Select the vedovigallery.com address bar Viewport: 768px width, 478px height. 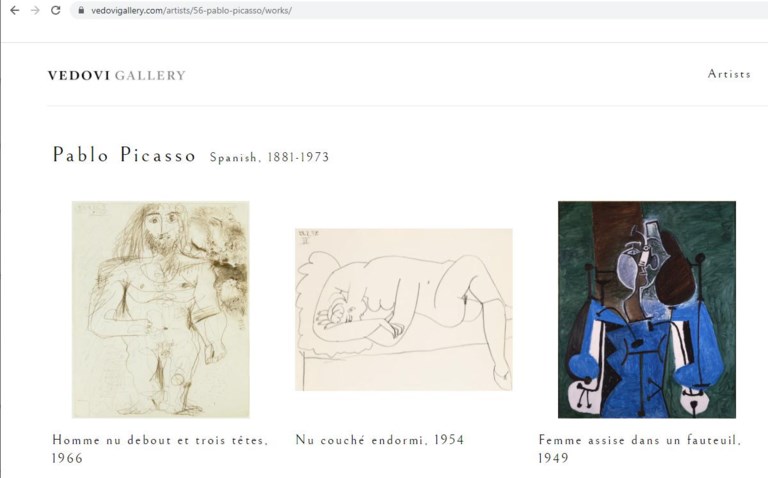coord(420,10)
